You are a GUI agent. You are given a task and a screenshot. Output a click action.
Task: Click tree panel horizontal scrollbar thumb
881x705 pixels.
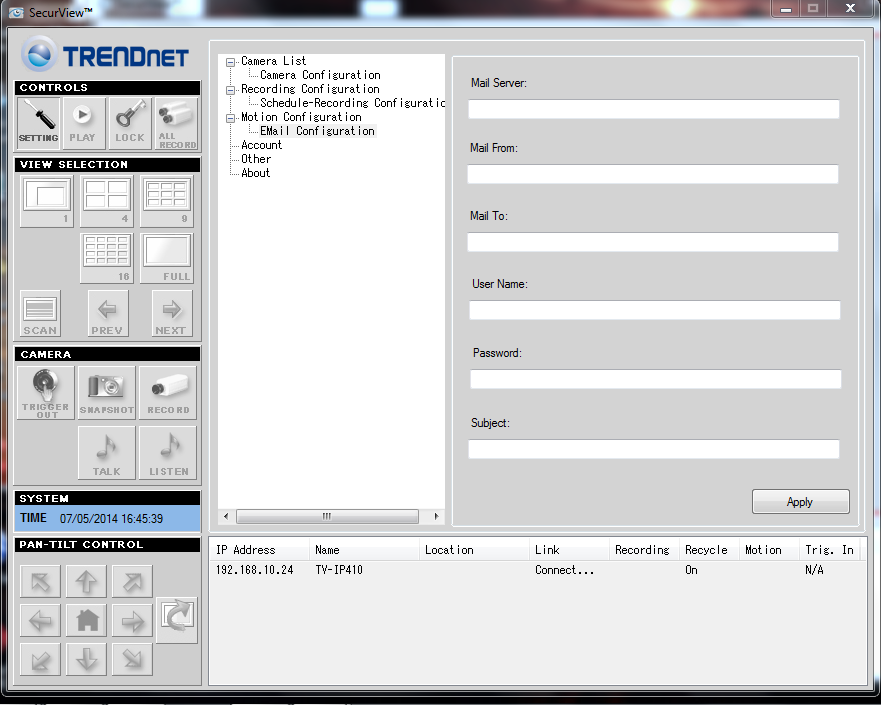327,516
